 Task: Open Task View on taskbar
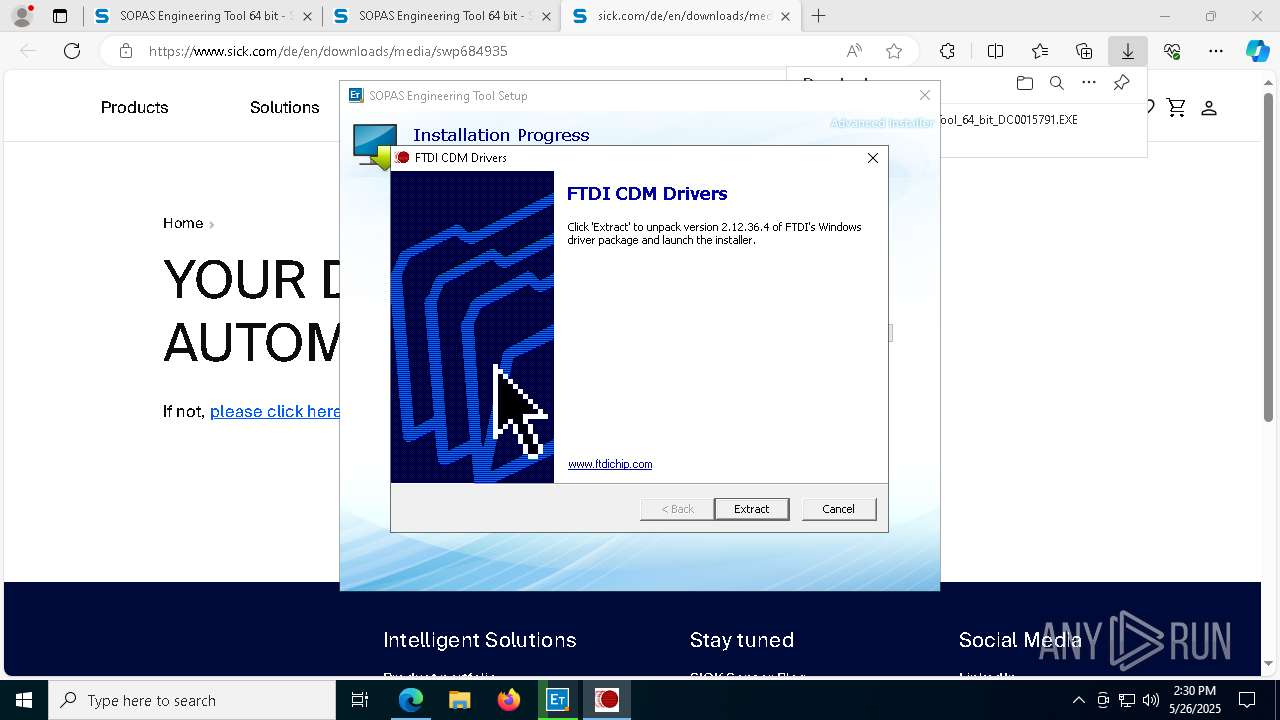click(360, 700)
